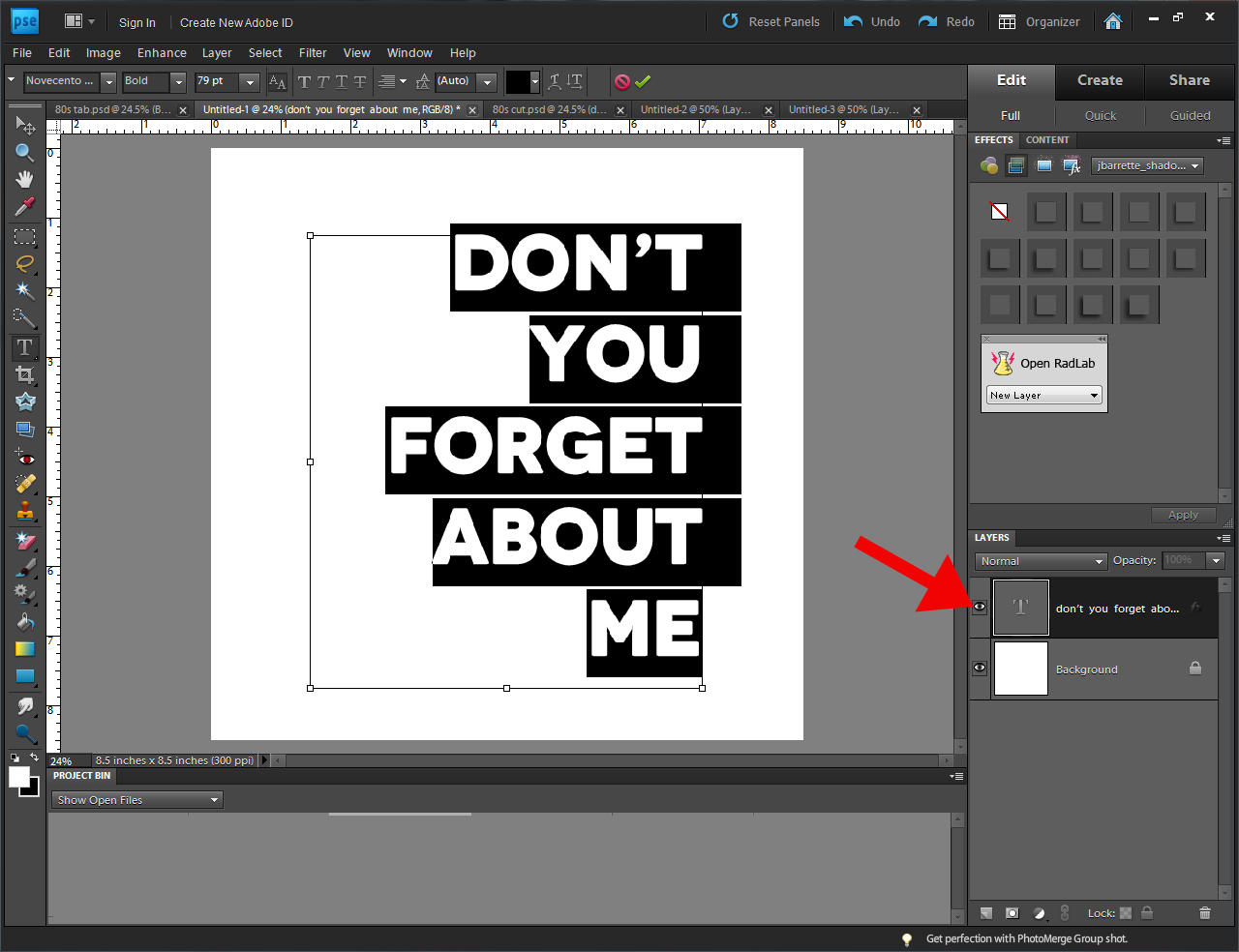Click the font family combo box

tap(63, 82)
